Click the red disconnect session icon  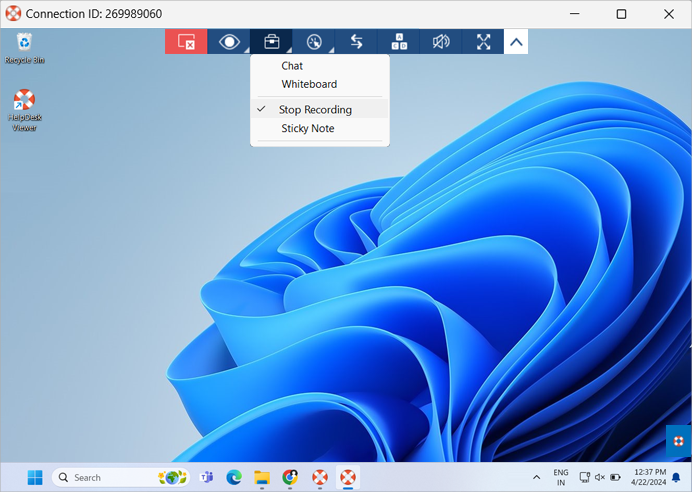click(186, 41)
